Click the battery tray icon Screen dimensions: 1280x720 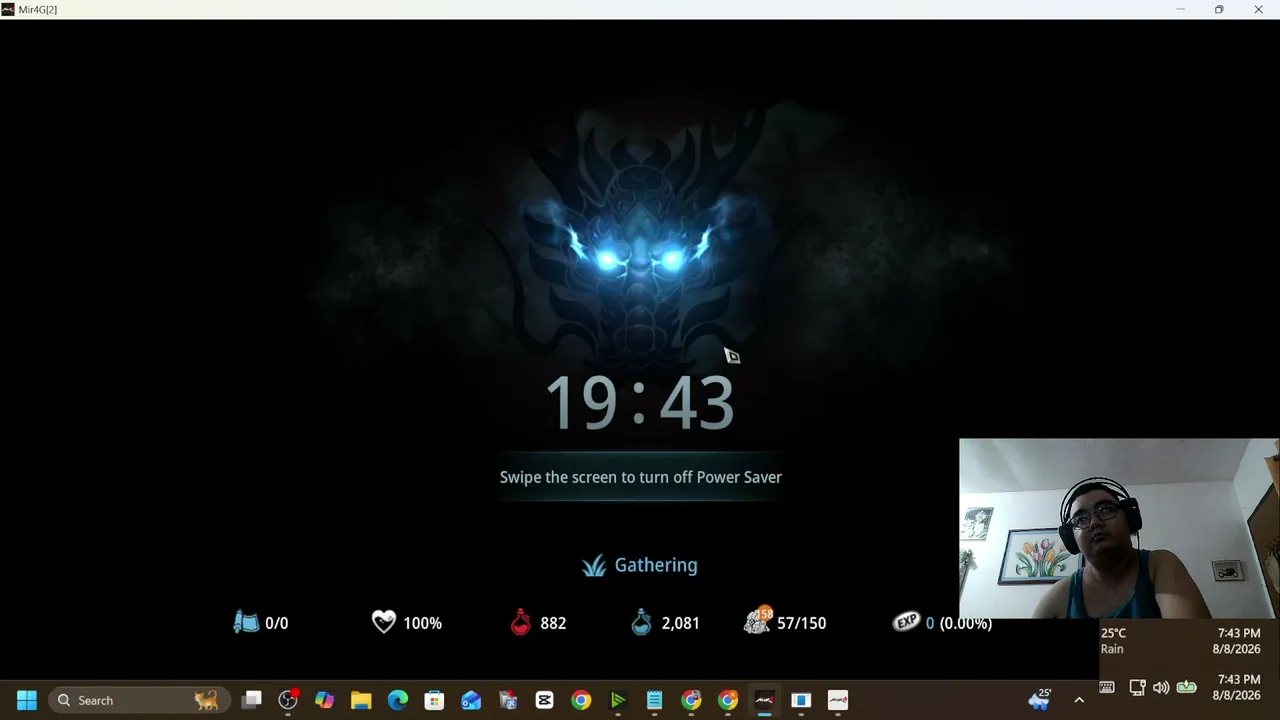click(x=1187, y=687)
